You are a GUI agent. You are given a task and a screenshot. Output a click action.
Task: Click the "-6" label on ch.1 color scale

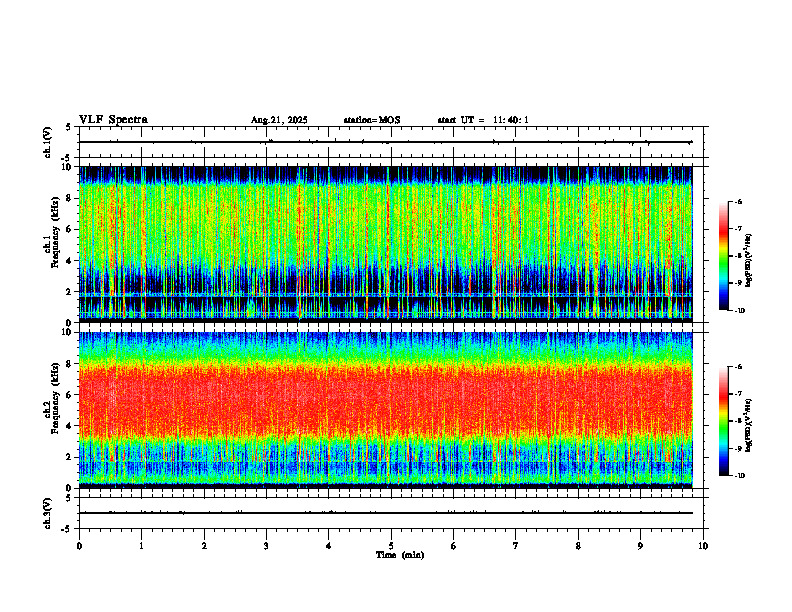737,201
